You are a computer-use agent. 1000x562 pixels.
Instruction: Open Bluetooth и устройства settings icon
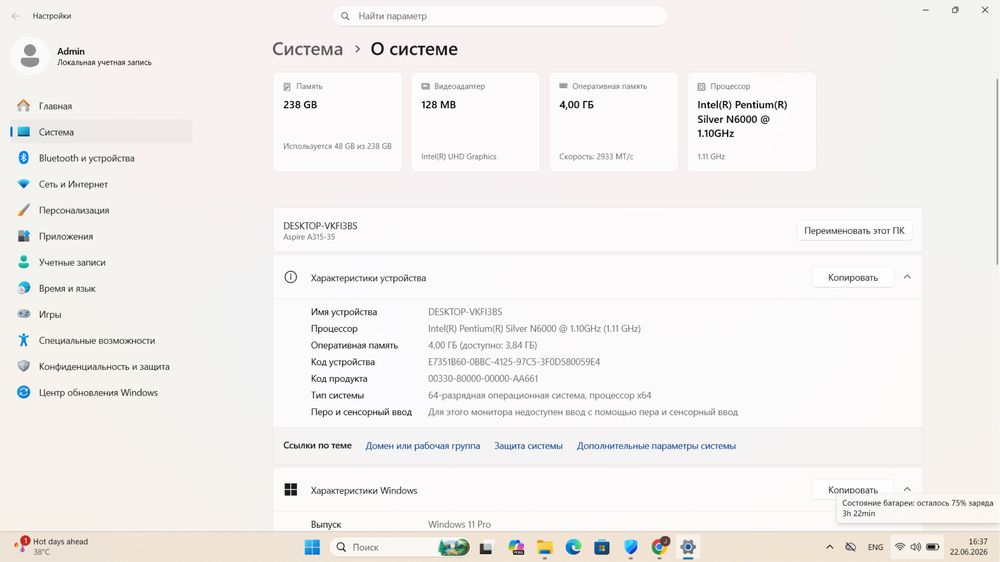point(24,158)
